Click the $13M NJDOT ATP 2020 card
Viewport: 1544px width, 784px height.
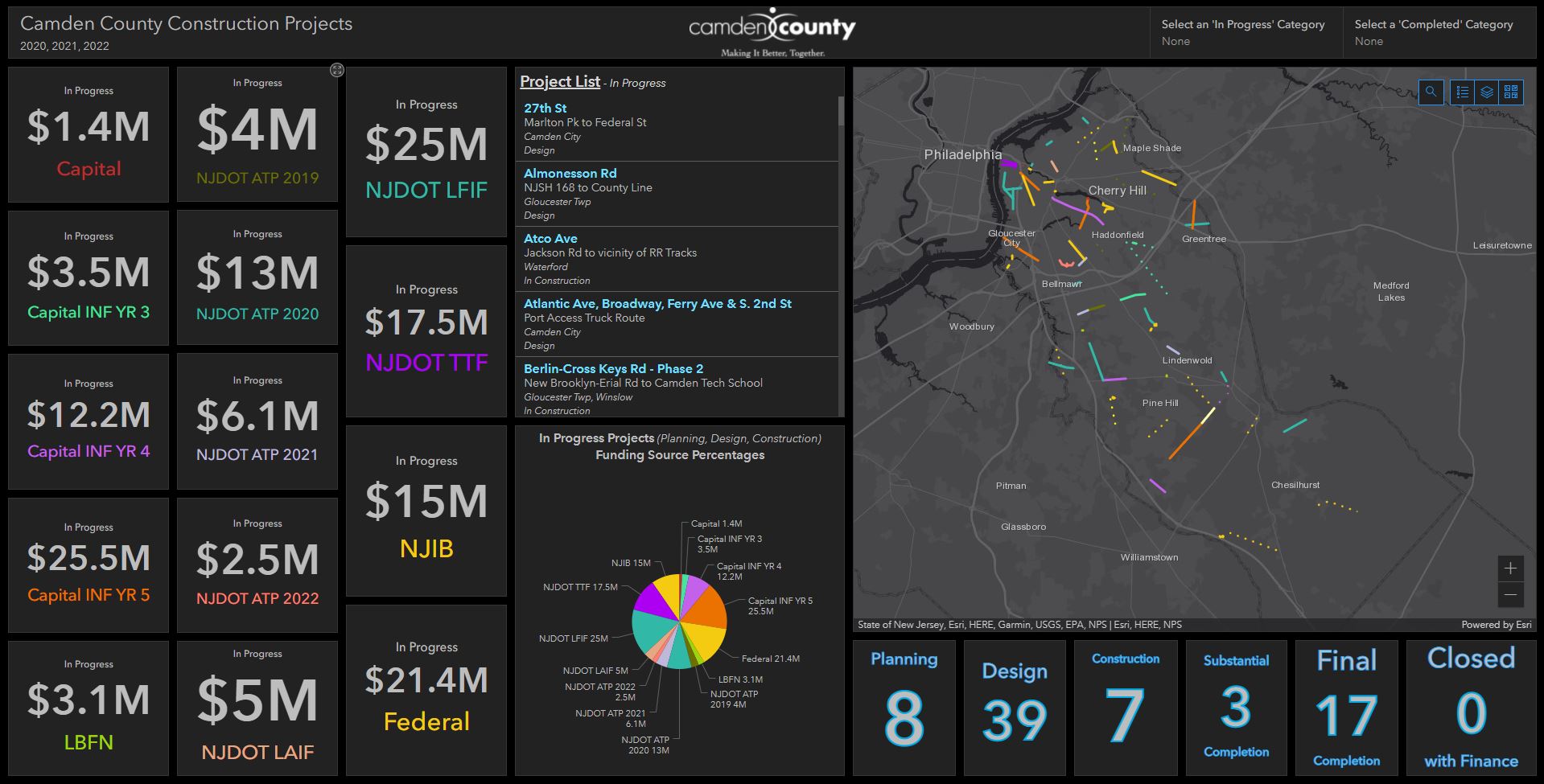pos(257,278)
